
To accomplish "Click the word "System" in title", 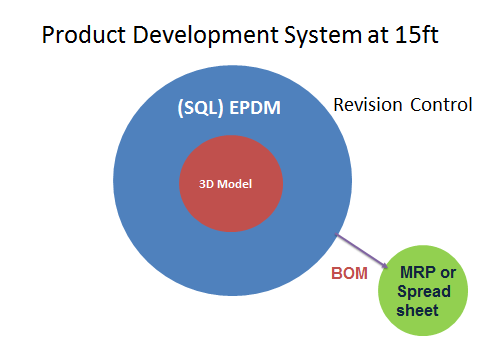I will [x=323, y=36].
